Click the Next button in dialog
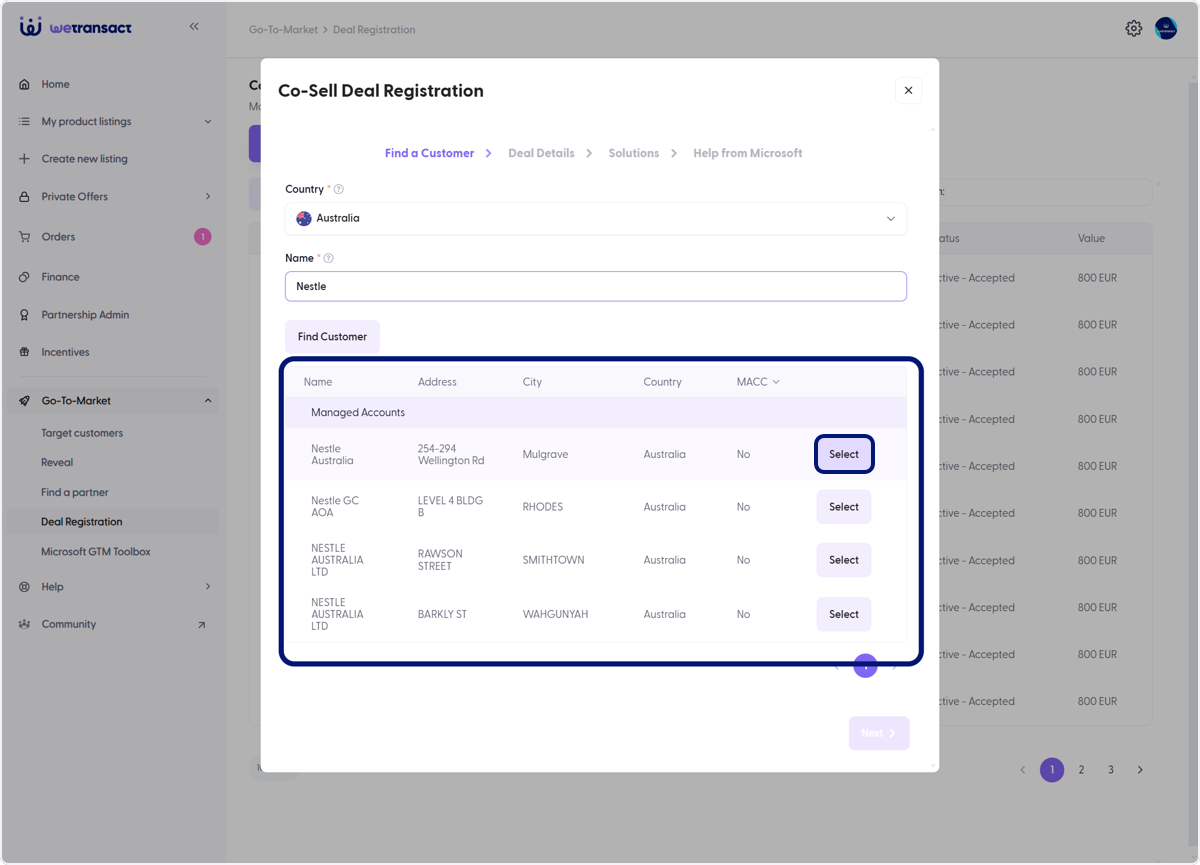This screenshot has height=865, width=1200. click(x=879, y=733)
